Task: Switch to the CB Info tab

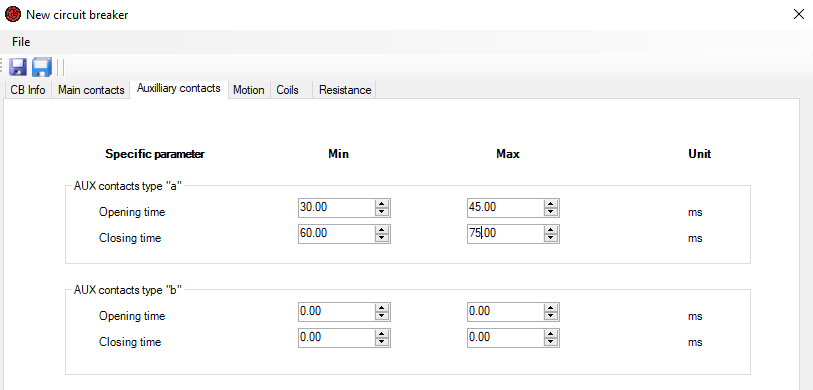Action: tap(28, 90)
